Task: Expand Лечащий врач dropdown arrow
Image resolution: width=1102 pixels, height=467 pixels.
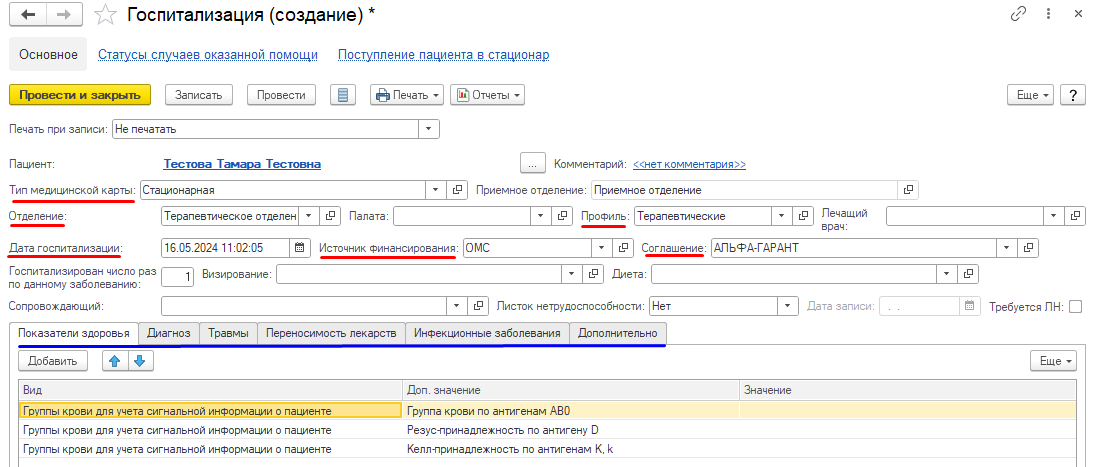Action: (x=1054, y=216)
